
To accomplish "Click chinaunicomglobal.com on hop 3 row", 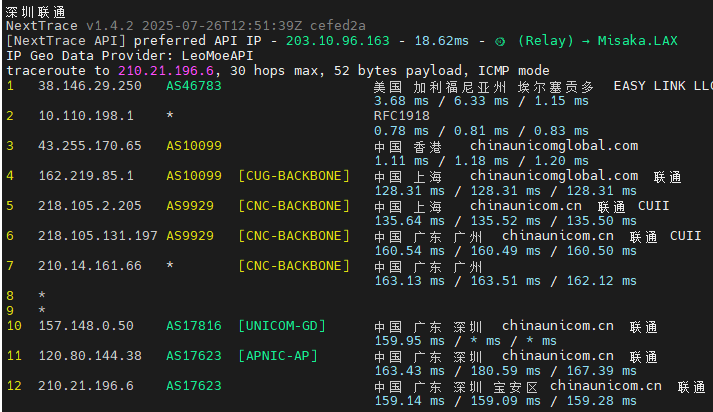I will [x=554, y=146].
